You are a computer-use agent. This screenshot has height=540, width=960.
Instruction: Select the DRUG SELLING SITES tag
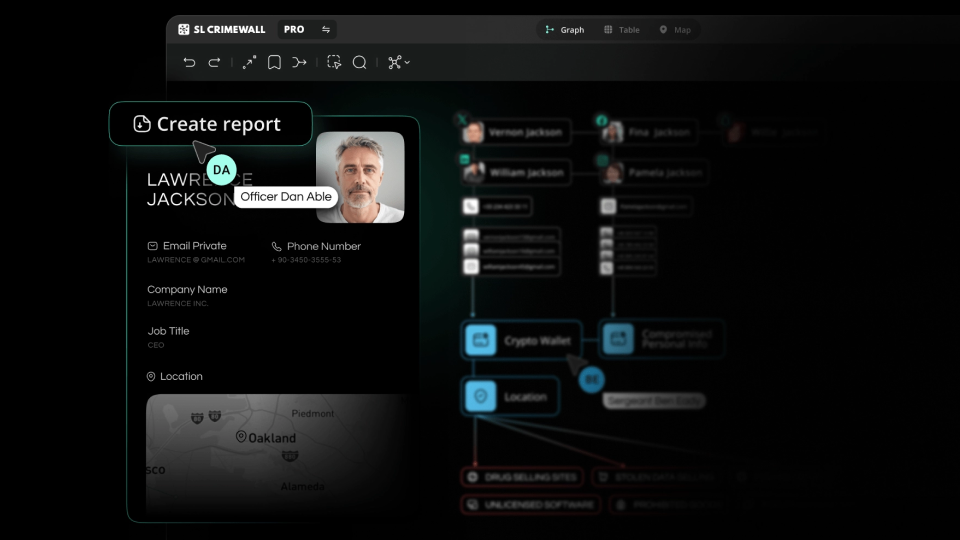[x=522, y=477]
